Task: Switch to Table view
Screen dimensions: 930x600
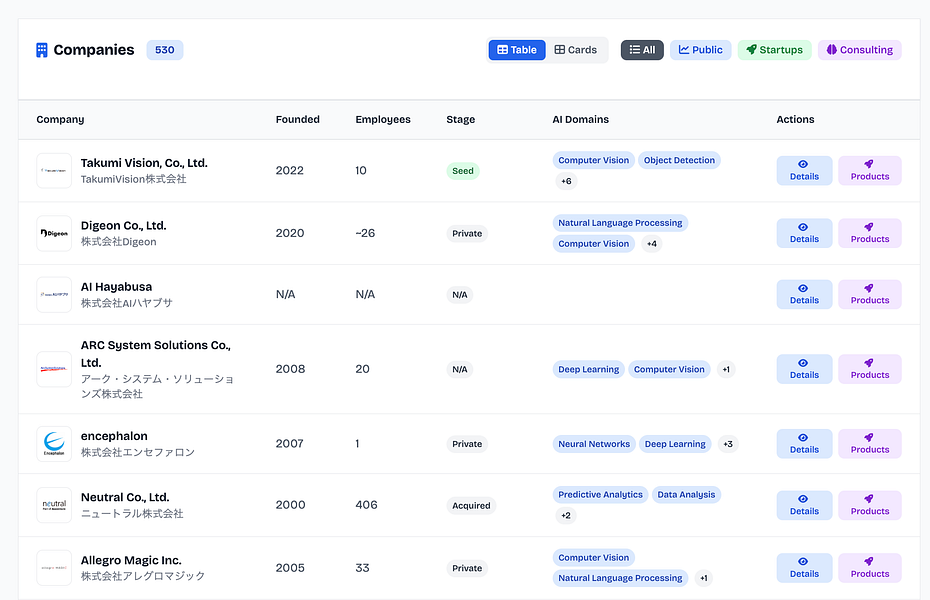Action: (x=517, y=50)
